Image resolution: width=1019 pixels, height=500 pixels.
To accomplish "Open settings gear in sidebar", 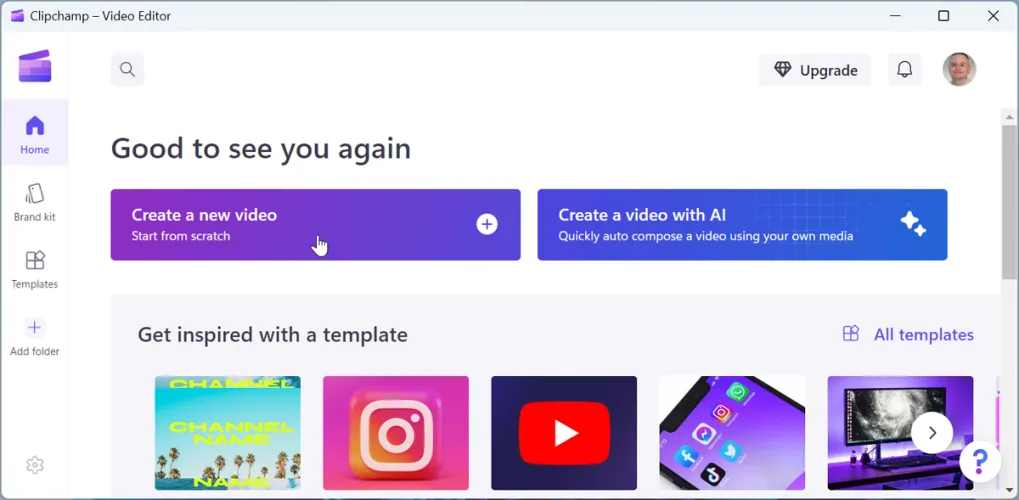I will [x=34, y=465].
